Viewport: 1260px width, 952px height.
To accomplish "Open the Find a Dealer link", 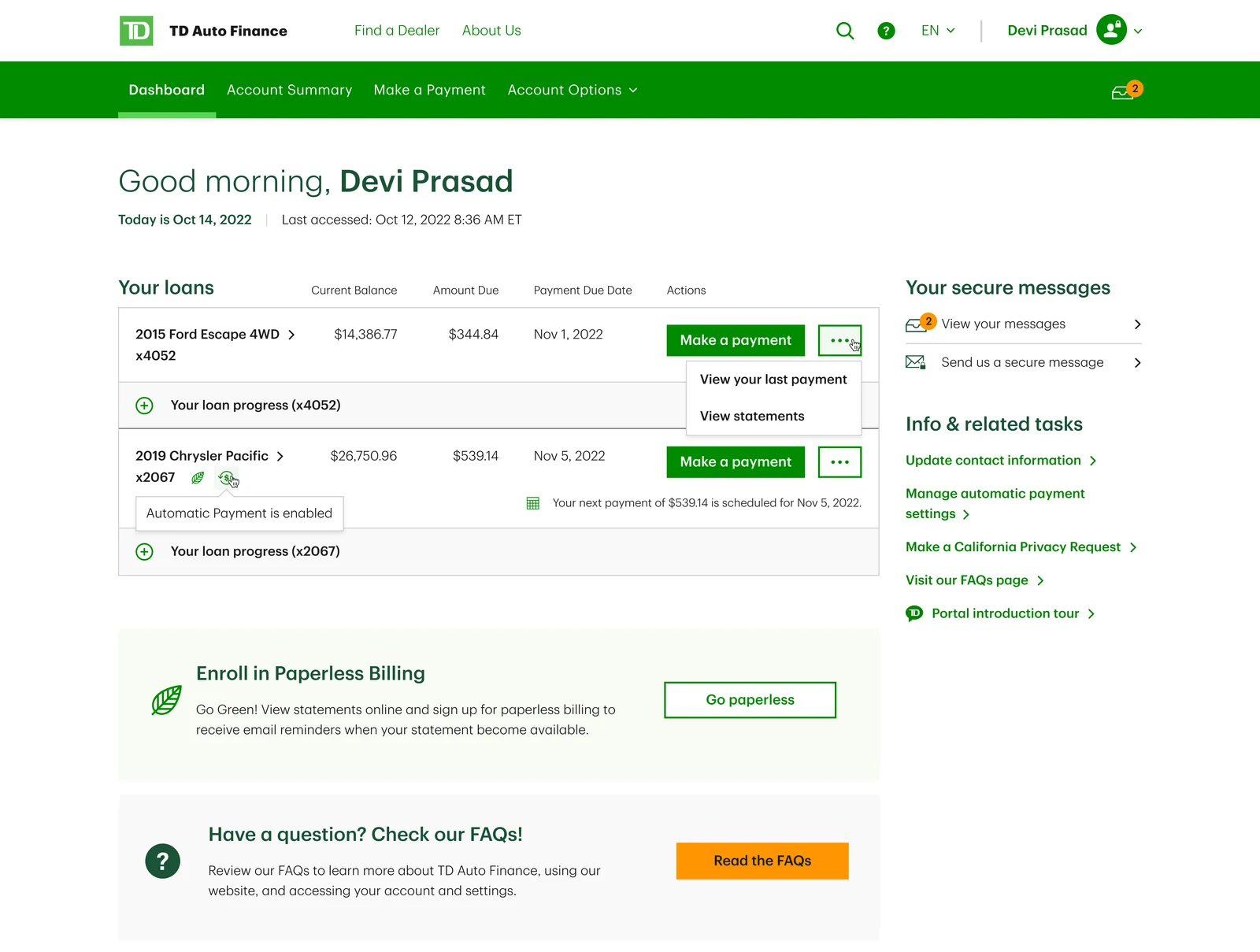I will [397, 31].
